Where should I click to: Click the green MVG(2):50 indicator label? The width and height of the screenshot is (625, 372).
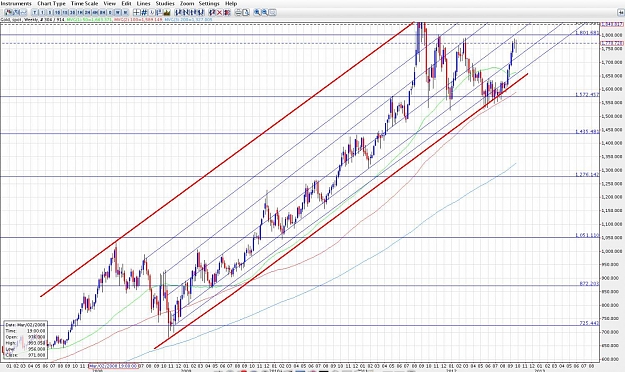(x=89, y=19)
